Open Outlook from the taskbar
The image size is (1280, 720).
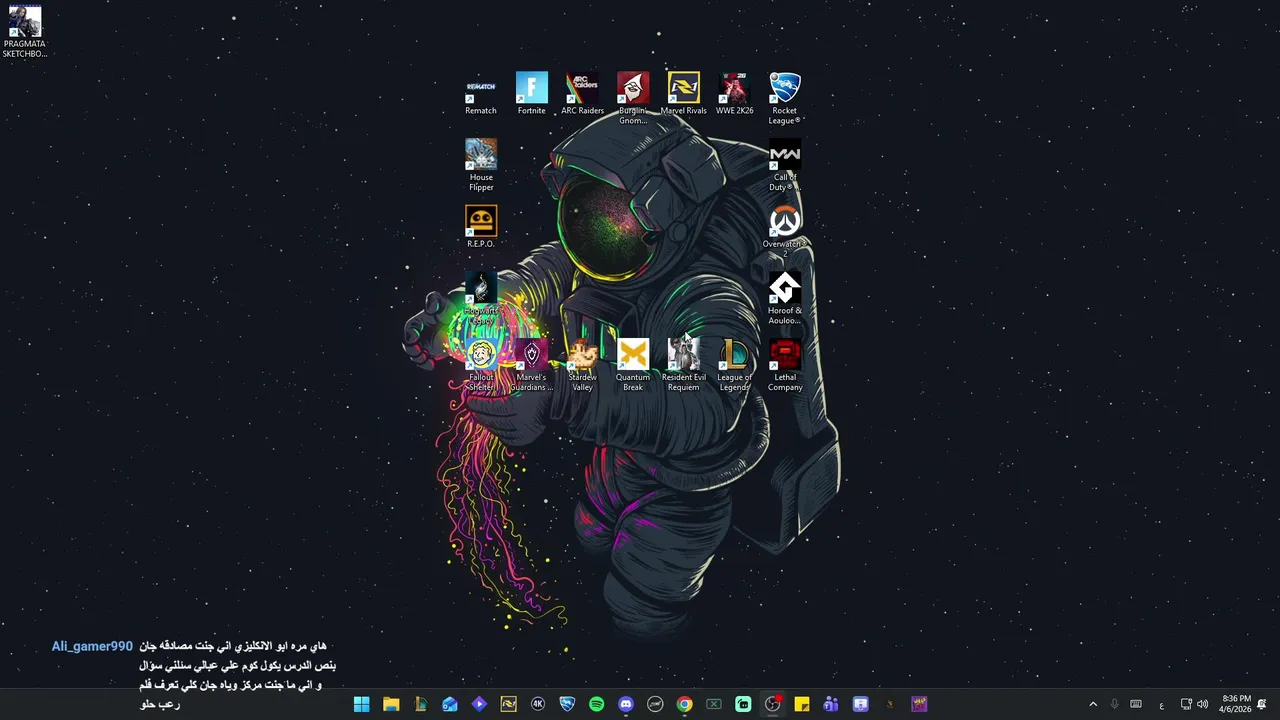[450, 704]
